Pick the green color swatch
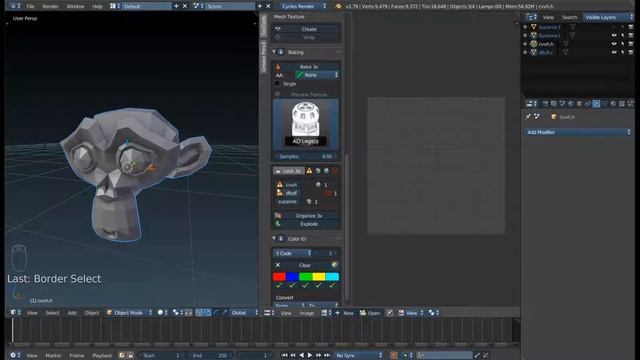Screen dimensions: 640x360 (306, 277)
